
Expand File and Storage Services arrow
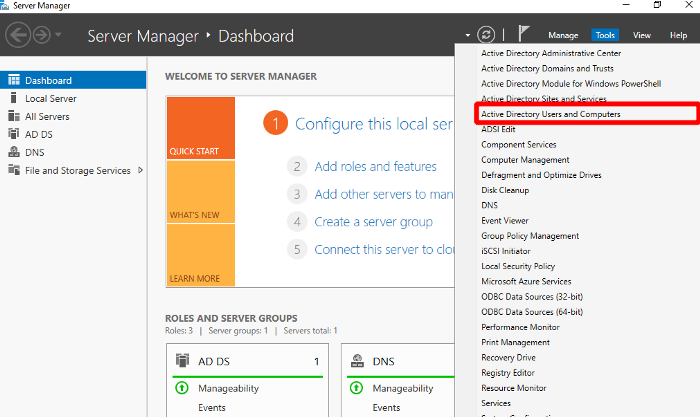(x=140, y=170)
